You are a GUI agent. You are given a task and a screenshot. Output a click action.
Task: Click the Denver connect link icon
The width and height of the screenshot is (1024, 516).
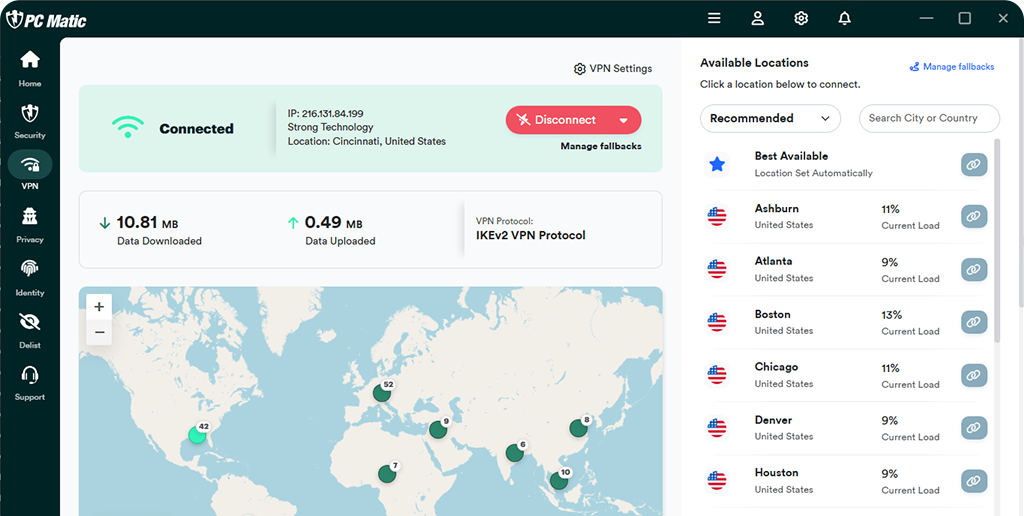[974, 428]
